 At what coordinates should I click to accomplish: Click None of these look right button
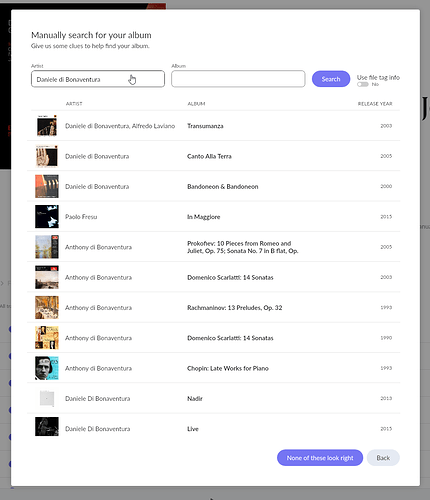(x=320, y=458)
